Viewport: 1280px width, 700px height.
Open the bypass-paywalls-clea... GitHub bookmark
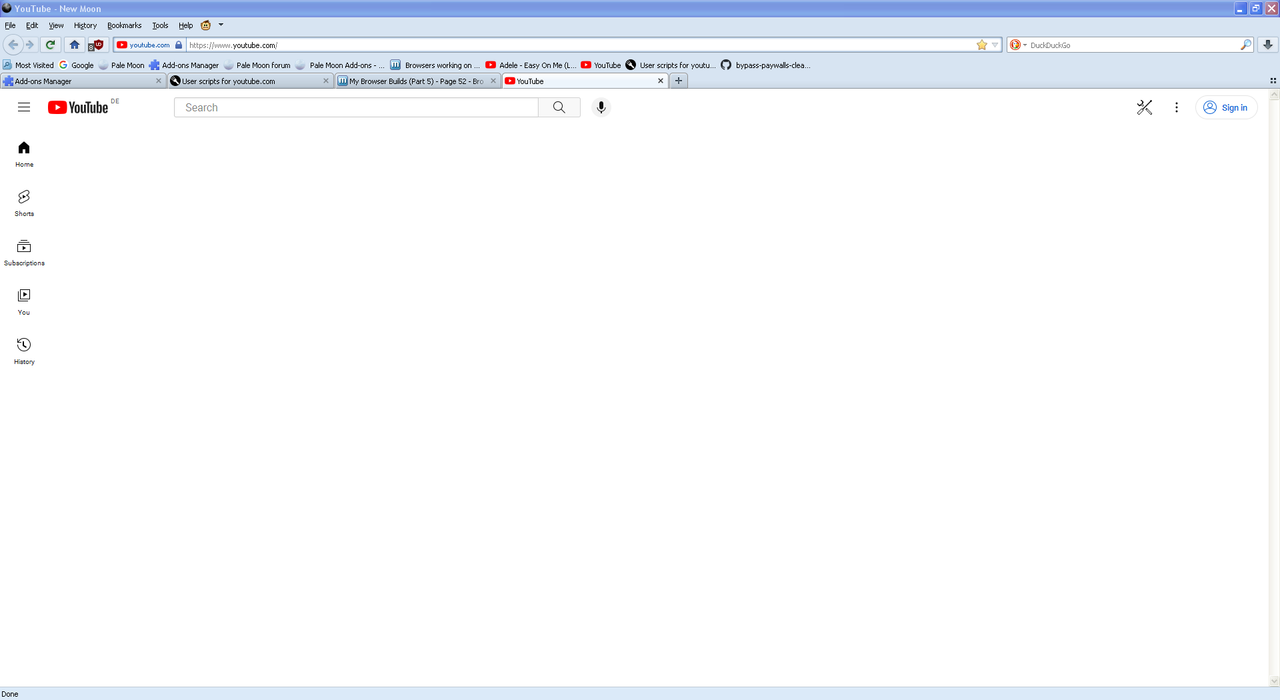click(x=766, y=65)
